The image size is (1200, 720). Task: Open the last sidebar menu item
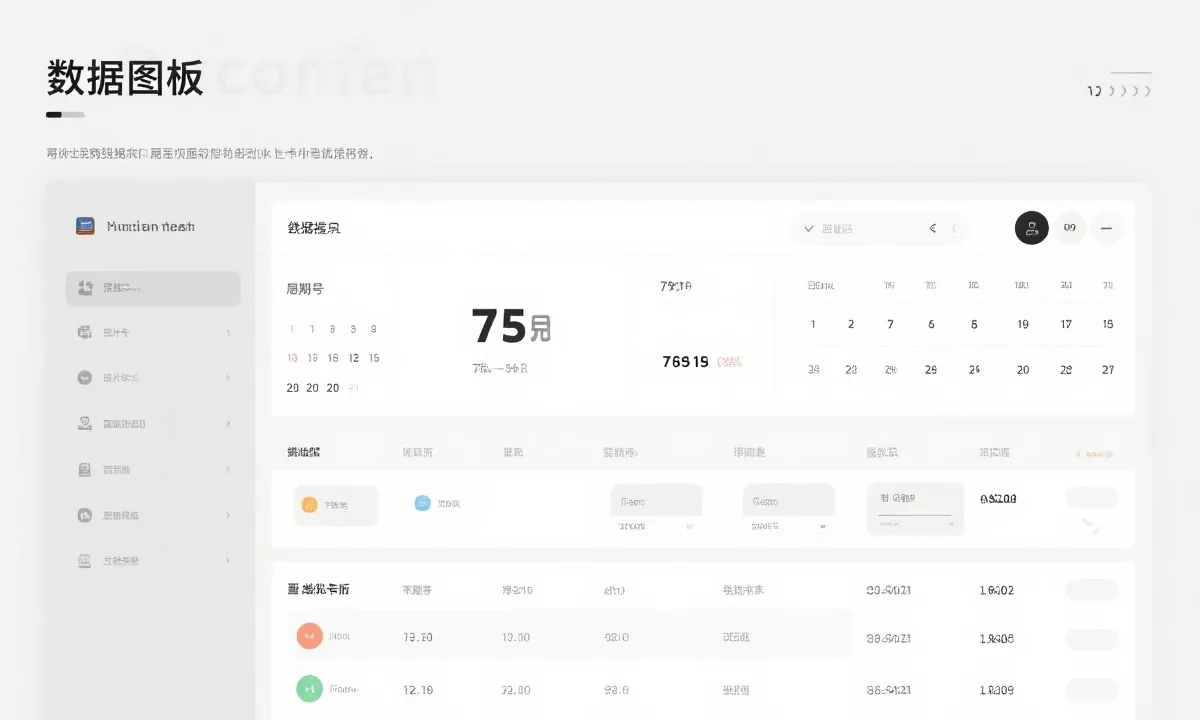pos(153,561)
